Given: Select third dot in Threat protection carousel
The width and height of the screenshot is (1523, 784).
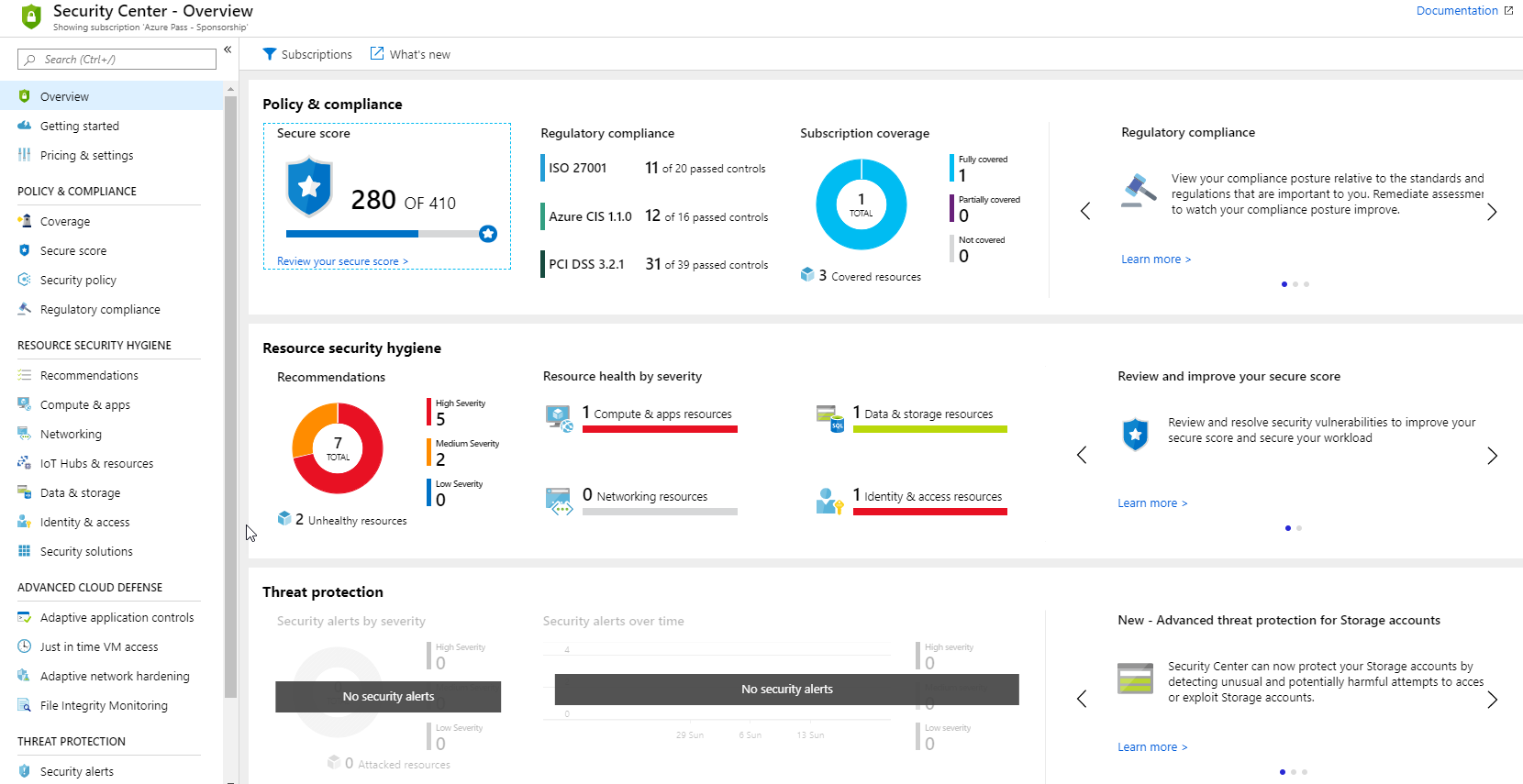Looking at the screenshot, I should (x=1305, y=772).
